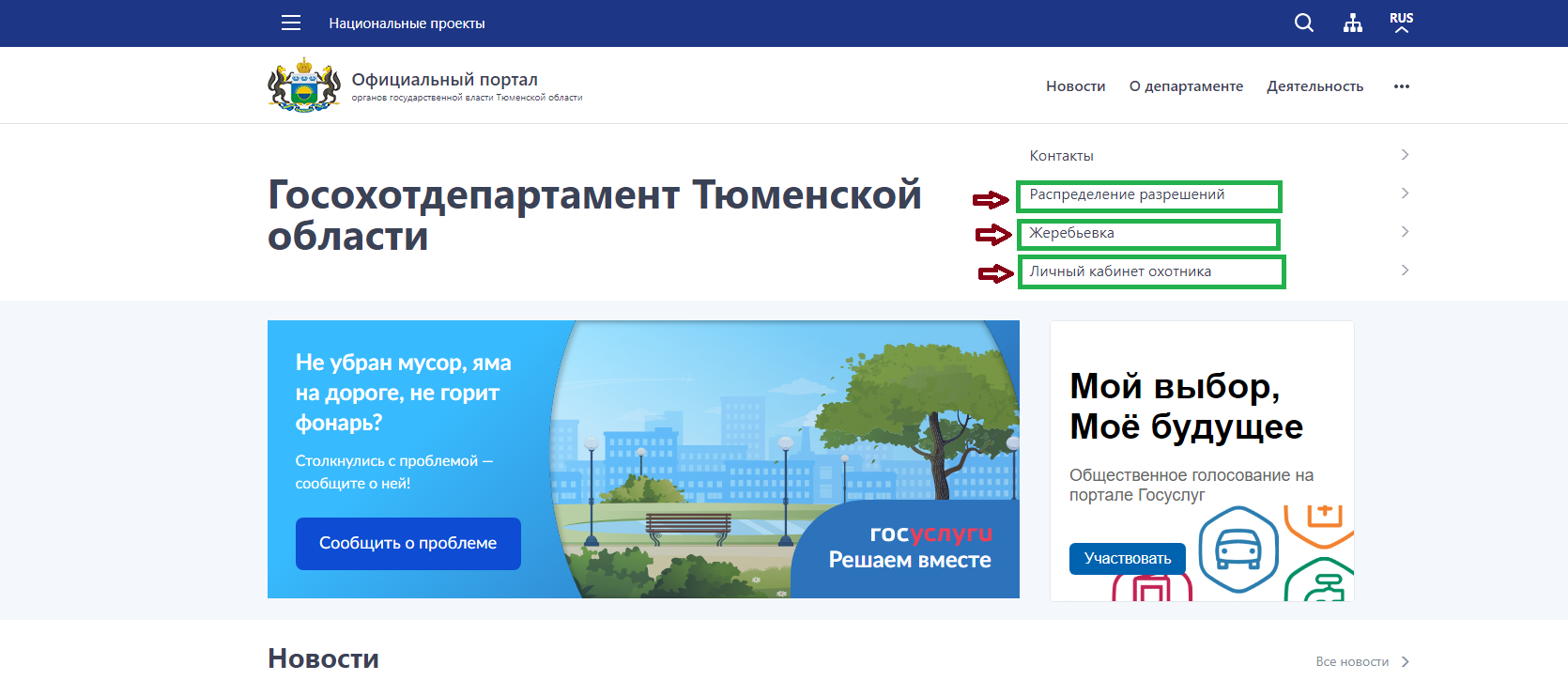This screenshot has height=681, width=1568.
Task: Open the sitemap structure icon
Action: [1353, 23]
